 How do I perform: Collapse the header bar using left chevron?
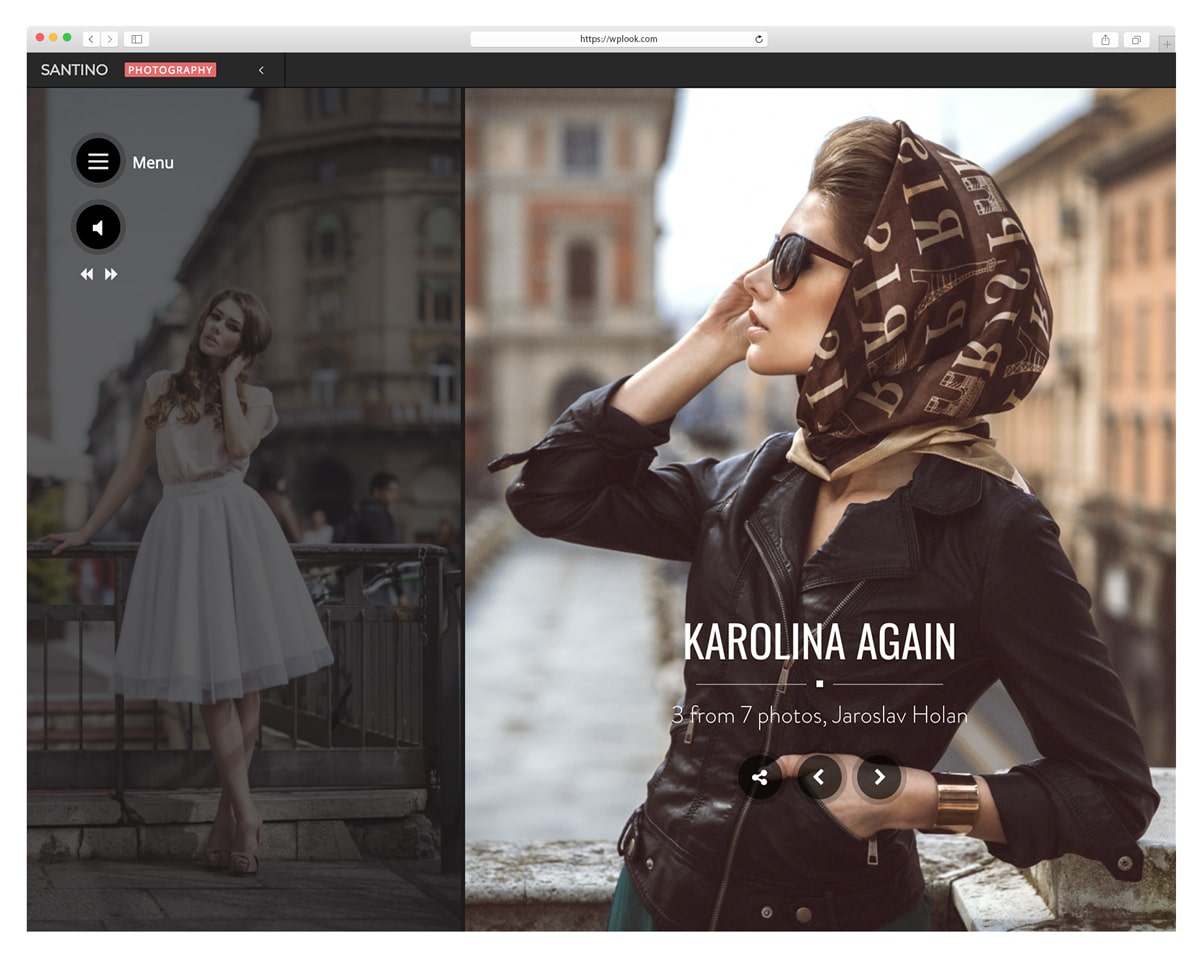click(261, 70)
